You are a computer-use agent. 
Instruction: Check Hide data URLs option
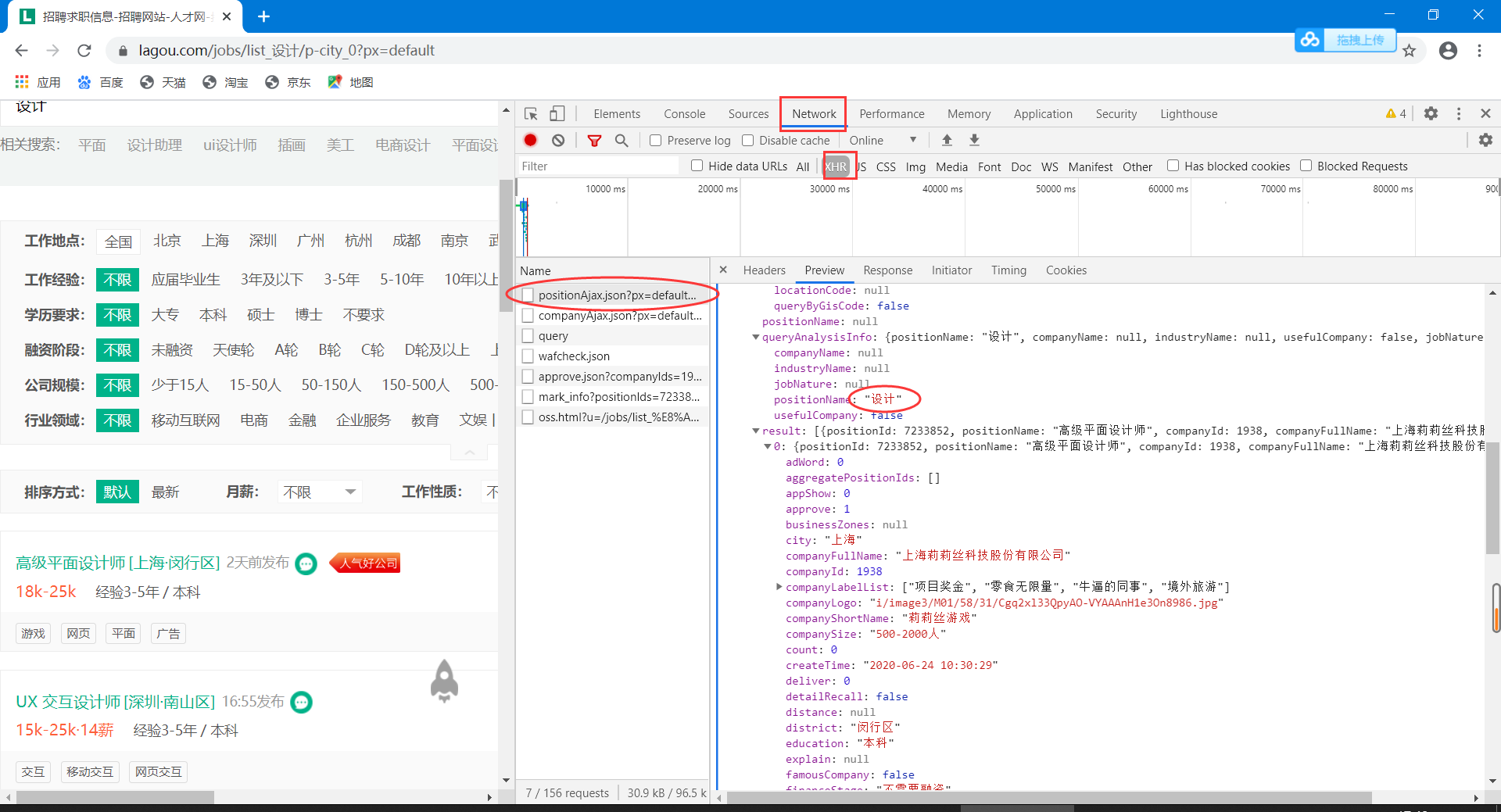point(697,166)
